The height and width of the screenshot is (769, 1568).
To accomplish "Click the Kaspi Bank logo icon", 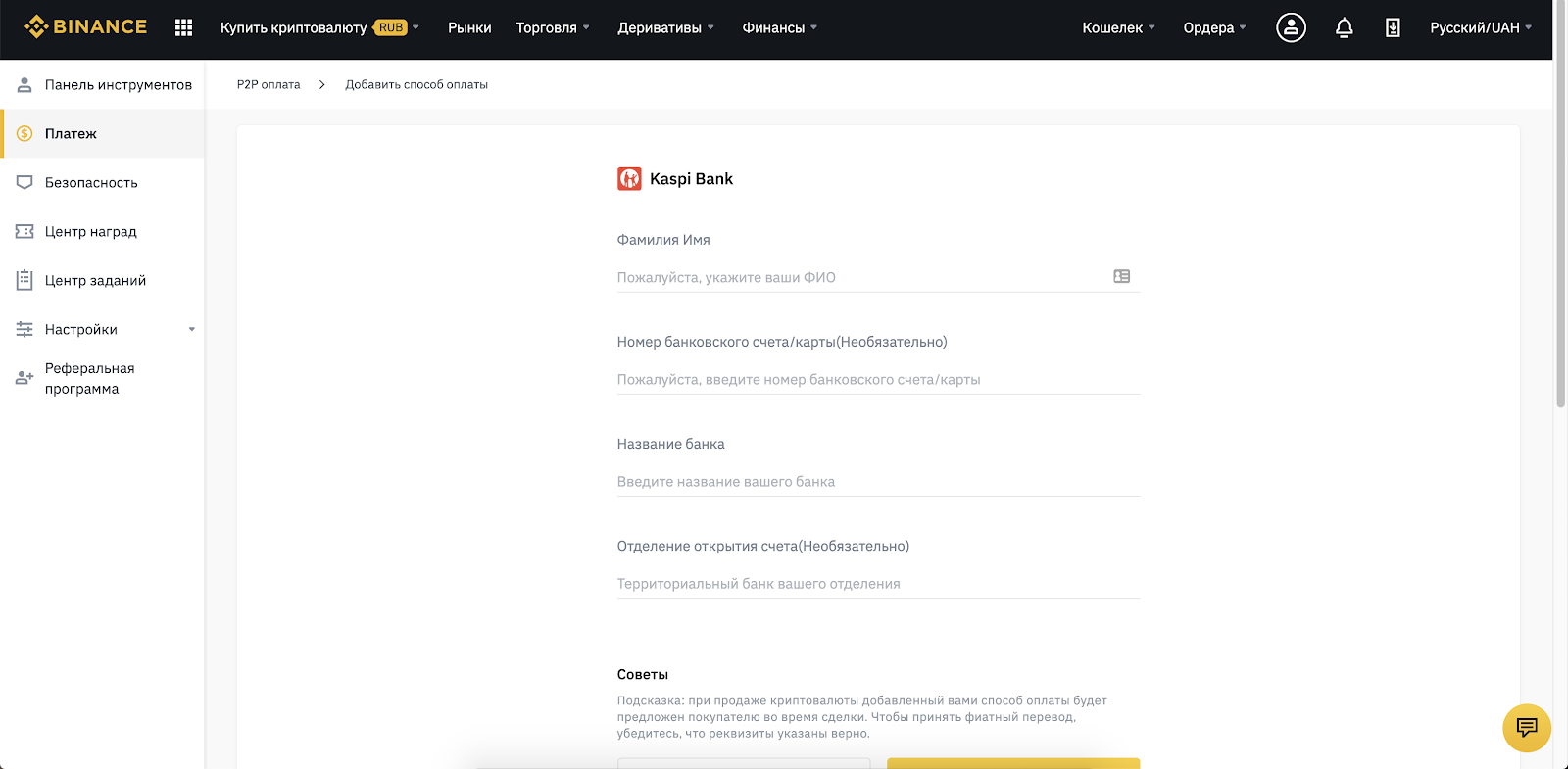I will [629, 178].
